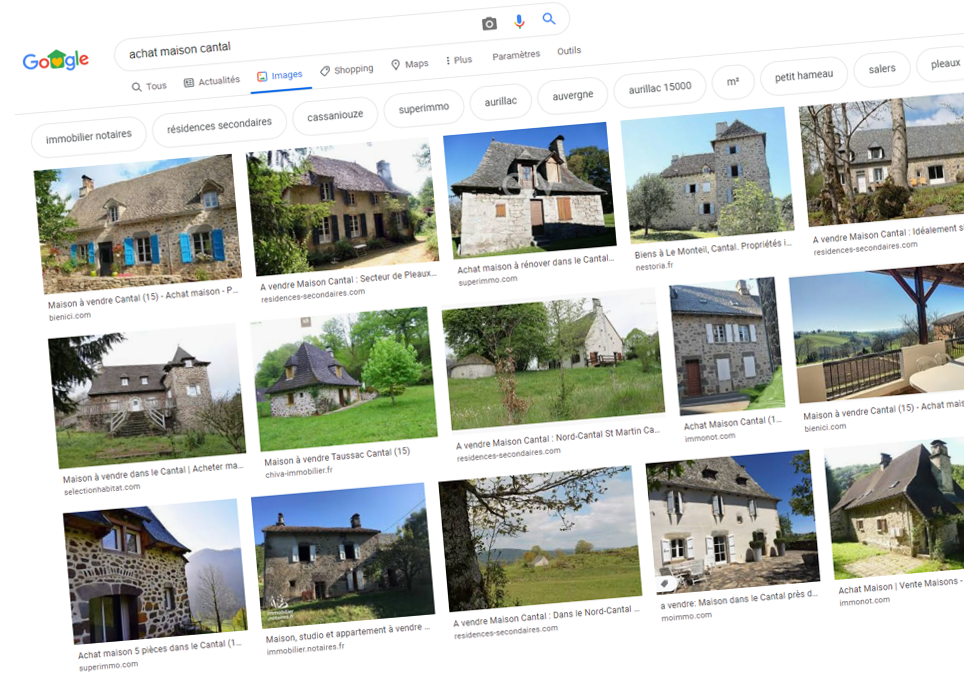This screenshot has width=964, height=685.
Task: Start voice search with microphone icon
Action: pyautogui.click(x=519, y=22)
